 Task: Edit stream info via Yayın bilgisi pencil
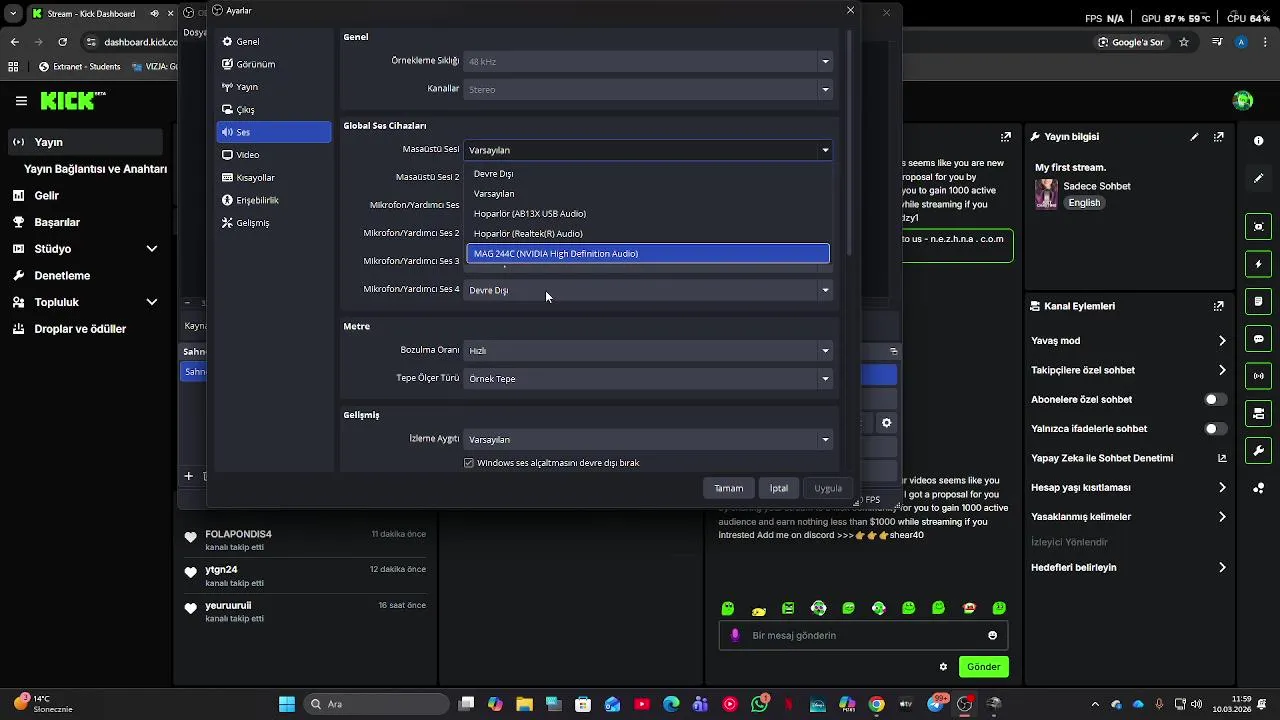1195,137
